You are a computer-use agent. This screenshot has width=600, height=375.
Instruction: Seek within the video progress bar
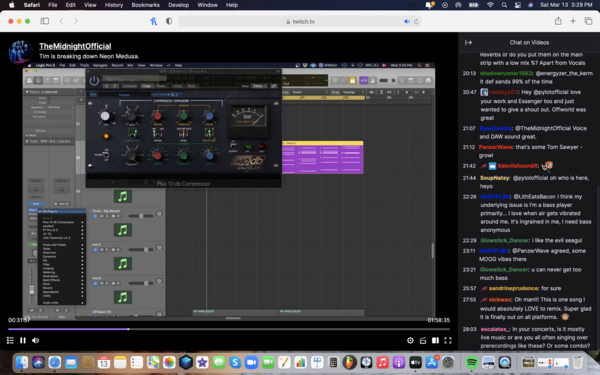[228, 329]
